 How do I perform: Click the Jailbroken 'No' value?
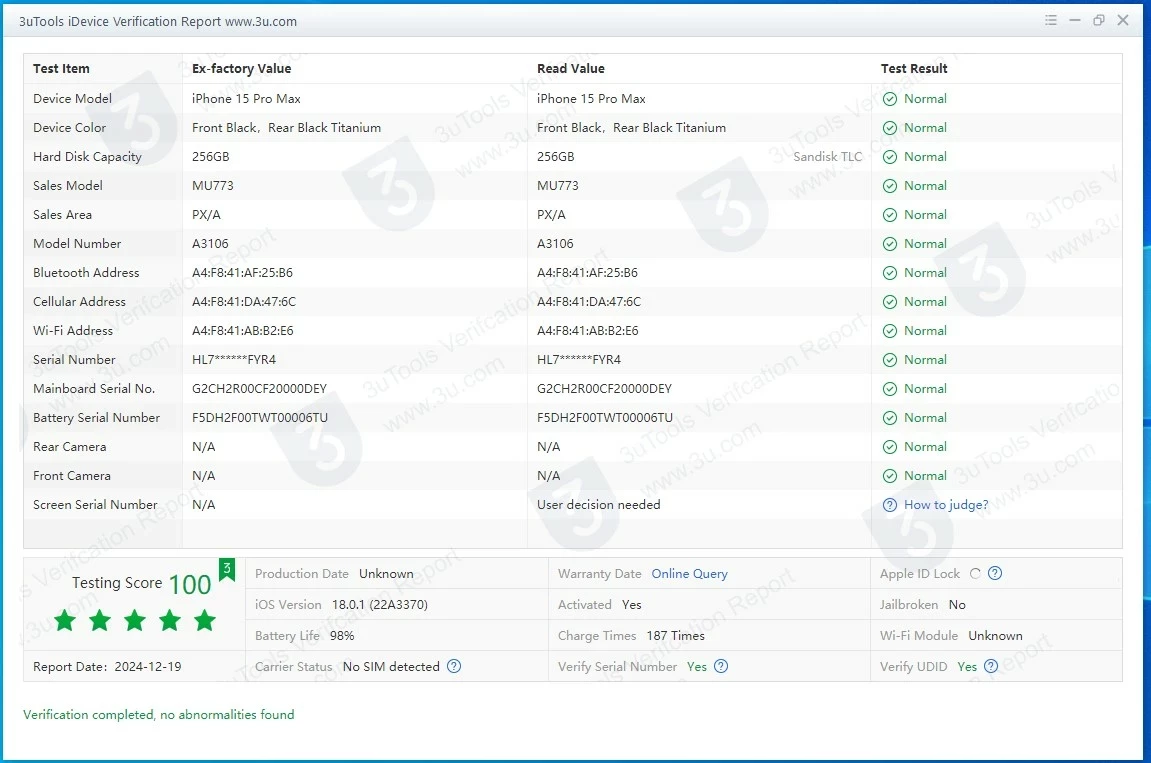pyautogui.click(x=957, y=604)
